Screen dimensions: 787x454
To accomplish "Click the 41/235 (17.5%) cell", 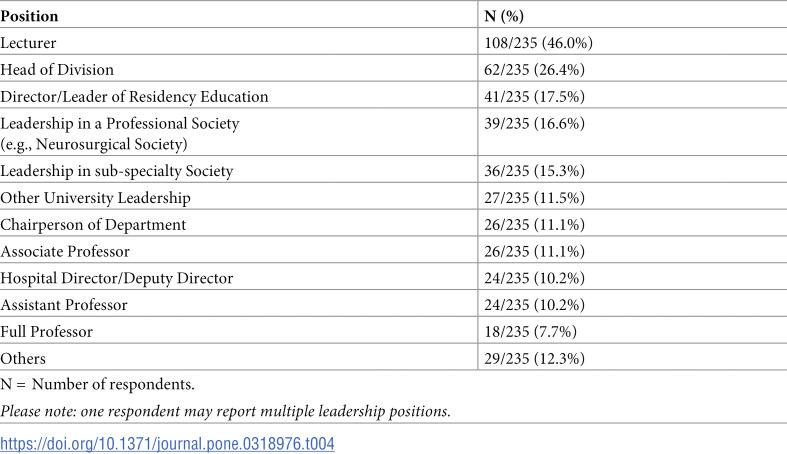I will tap(534, 96).
